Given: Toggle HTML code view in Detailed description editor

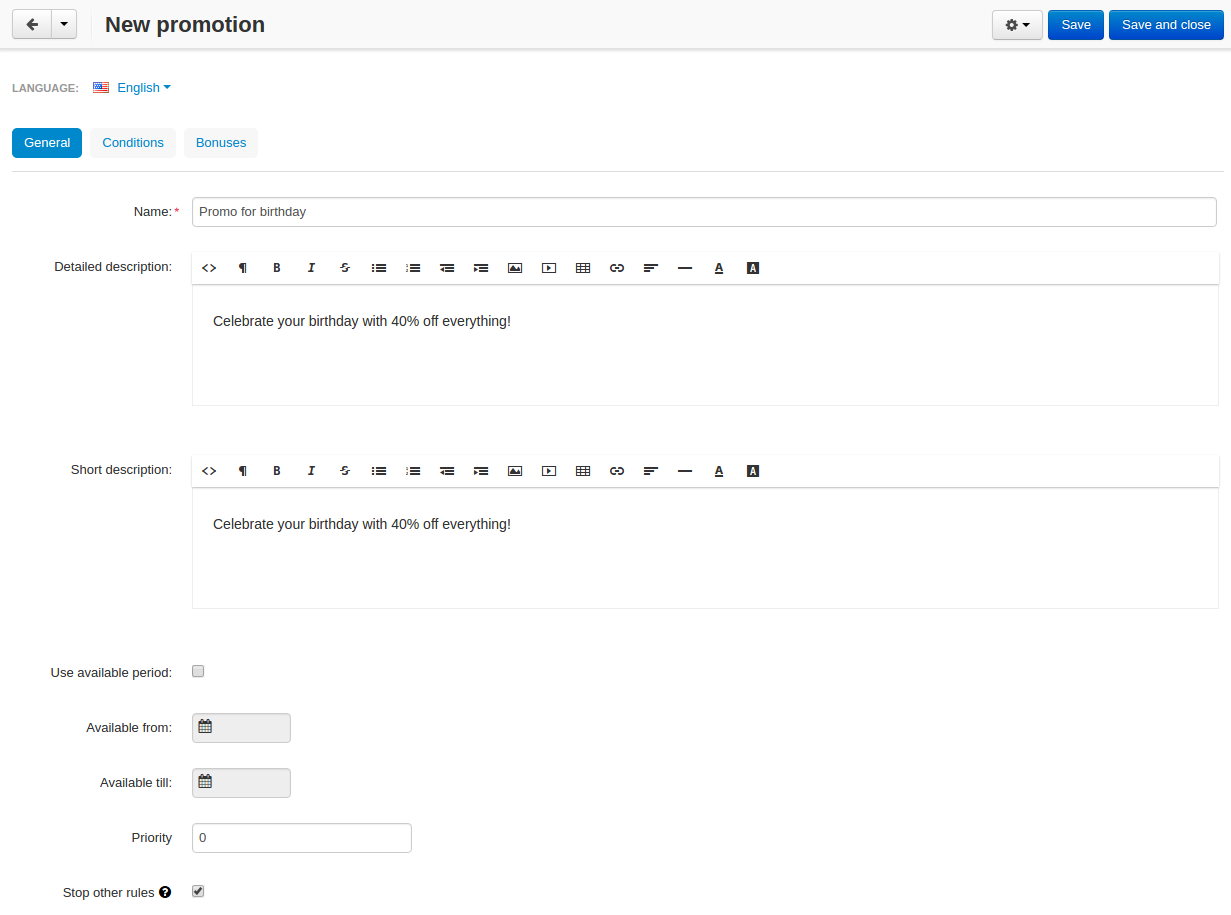Looking at the screenshot, I should 209,268.
